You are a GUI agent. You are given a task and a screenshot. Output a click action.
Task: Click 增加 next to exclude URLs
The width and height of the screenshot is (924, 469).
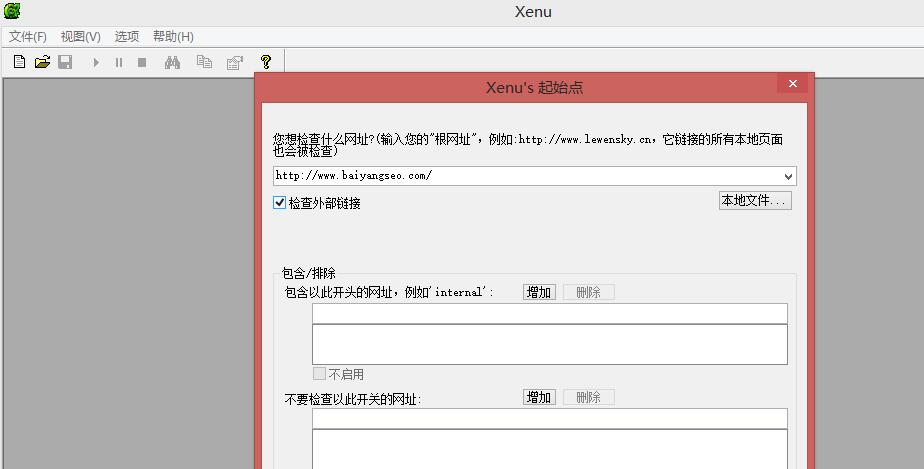pyautogui.click(x=539, y=397)
